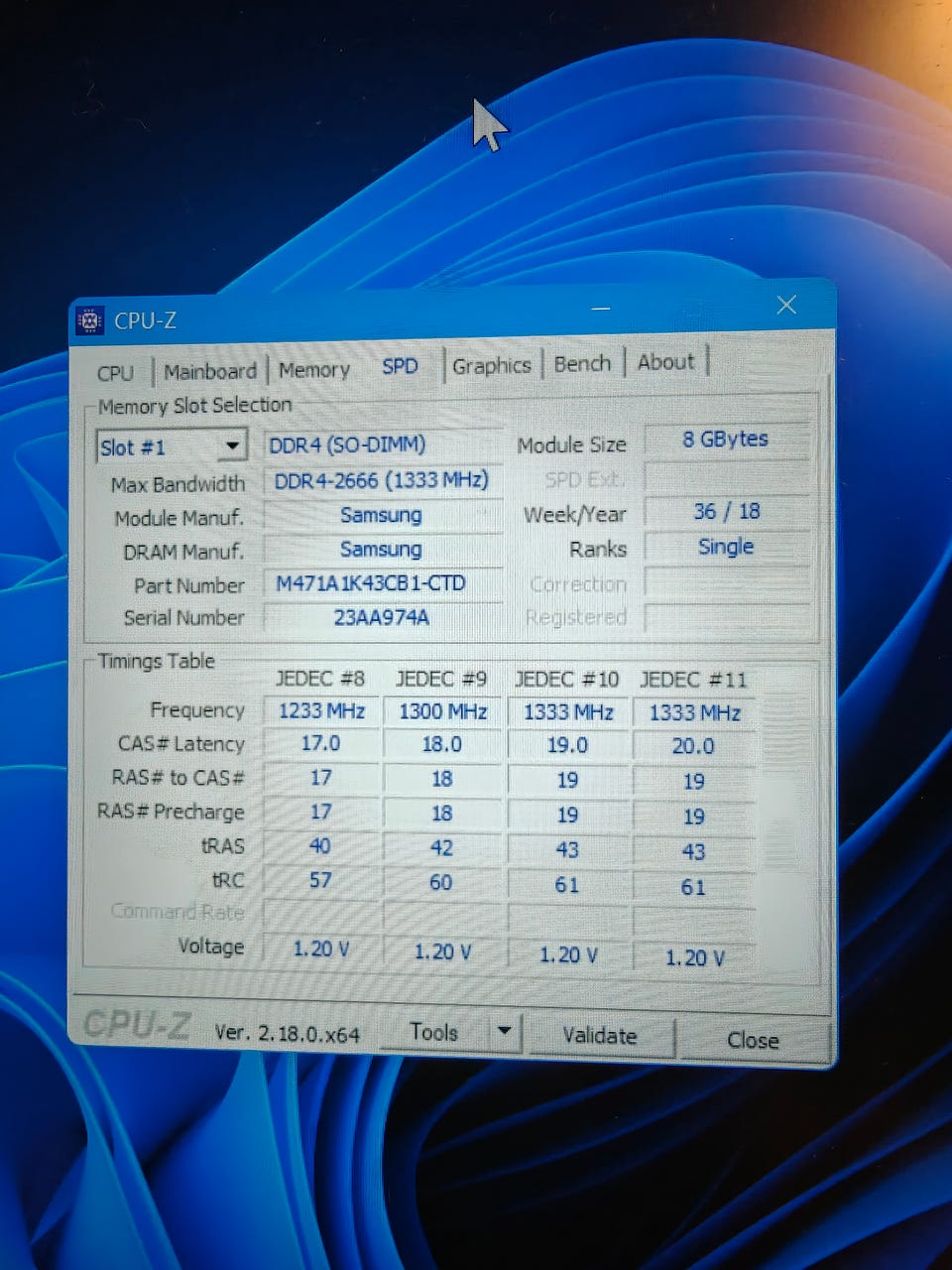Click JEDEC #8 voltage 1.20 V cell
This screenshot has width=952, height=1270.
point(321,949)
